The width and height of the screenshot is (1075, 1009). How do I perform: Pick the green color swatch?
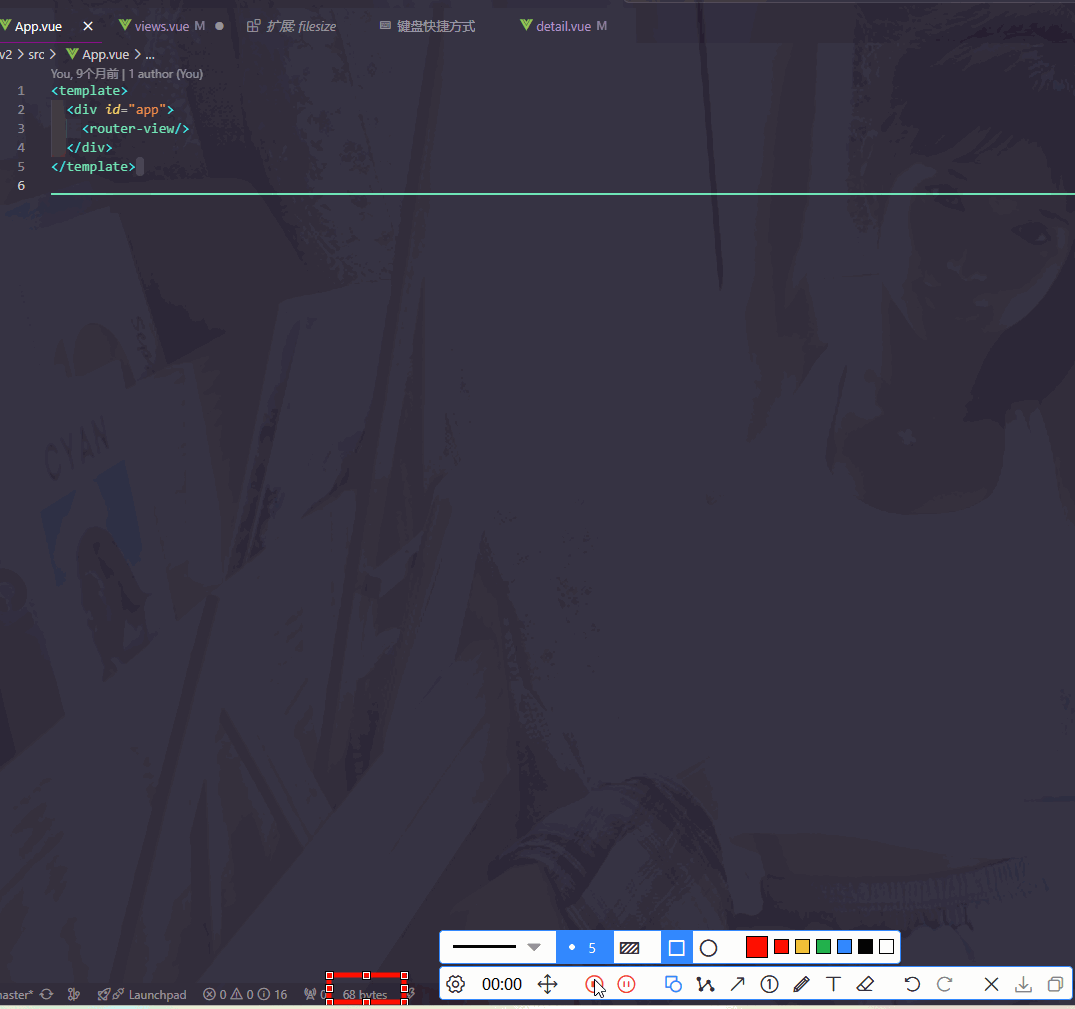pyautogui.click(x=823, y=947)
